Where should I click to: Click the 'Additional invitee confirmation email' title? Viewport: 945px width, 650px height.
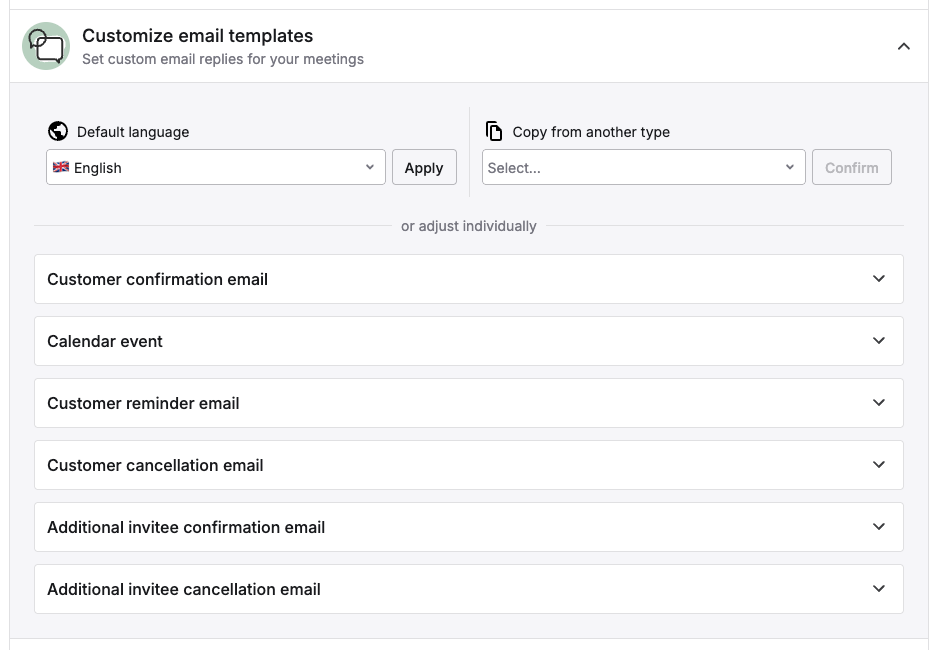tap(186, 527)
